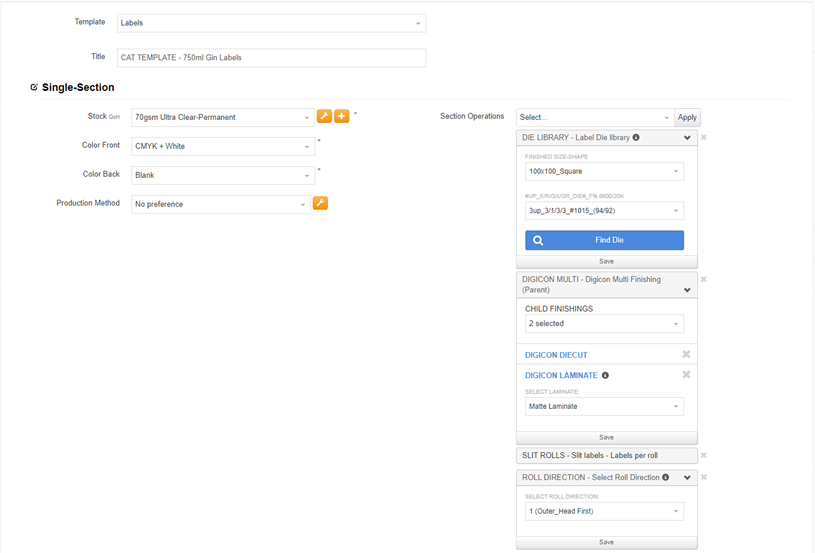Click the DIGICON DIECUT link

[556, 355]
